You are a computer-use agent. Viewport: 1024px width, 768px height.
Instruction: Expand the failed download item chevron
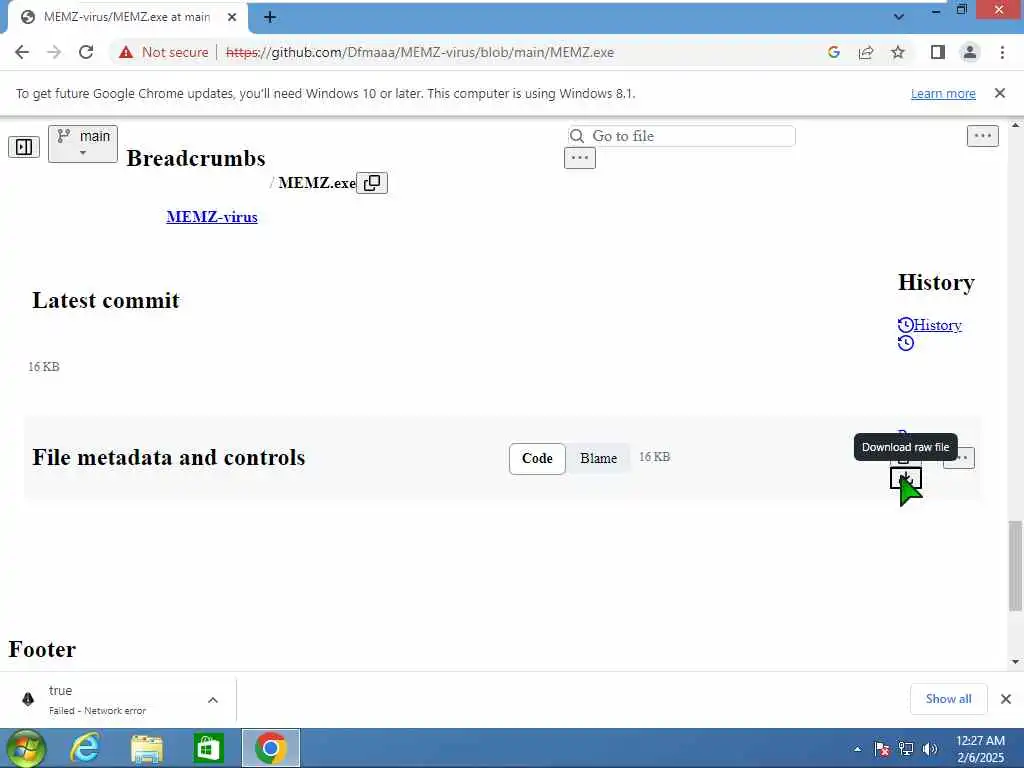pos(213,700)
